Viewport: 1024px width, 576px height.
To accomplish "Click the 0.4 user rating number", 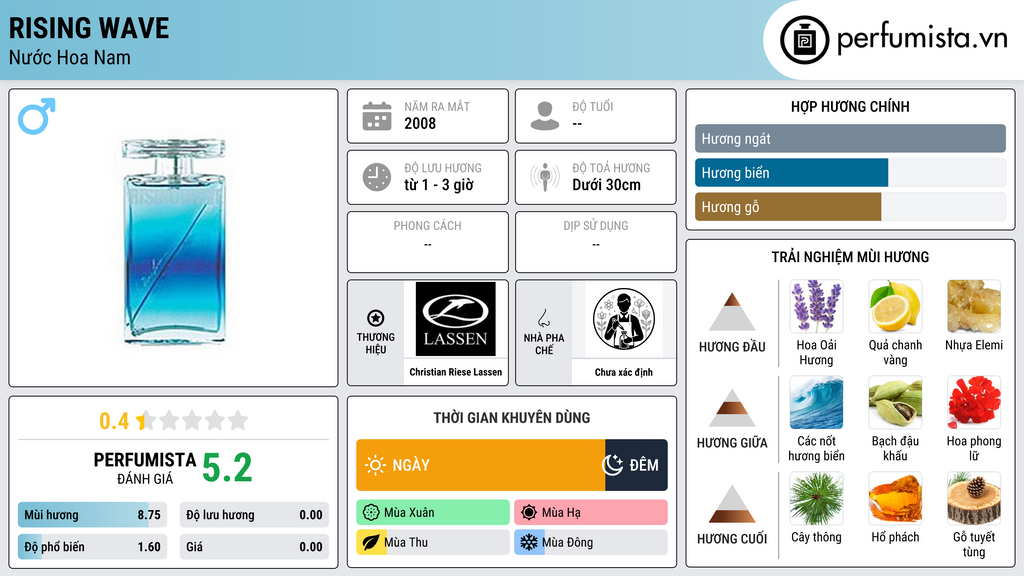I will [x=114, y=421].
